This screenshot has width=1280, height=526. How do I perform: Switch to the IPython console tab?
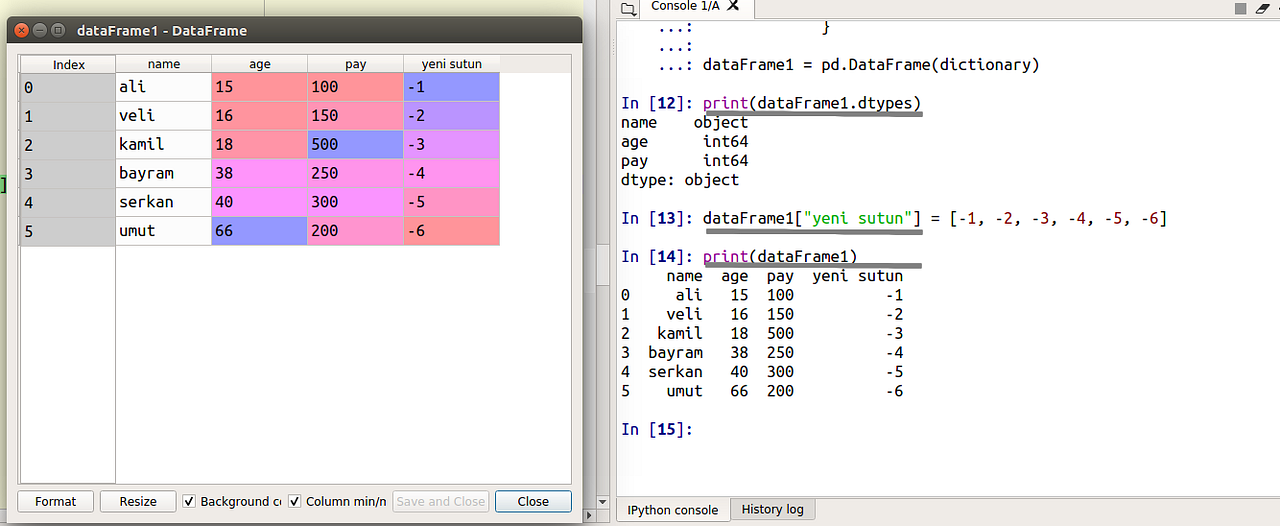673,510
